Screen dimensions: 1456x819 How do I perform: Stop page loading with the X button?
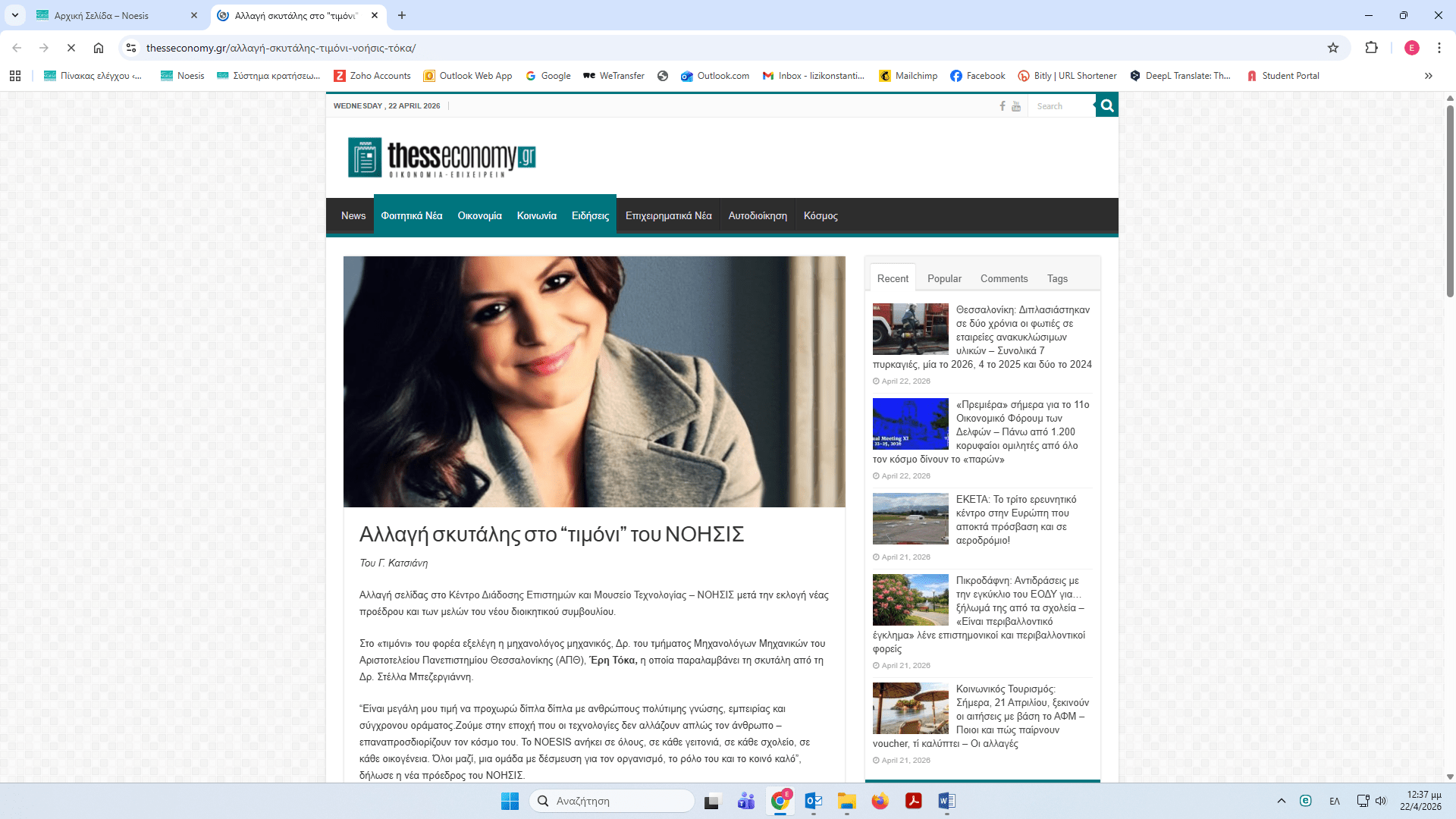point(71,48)
